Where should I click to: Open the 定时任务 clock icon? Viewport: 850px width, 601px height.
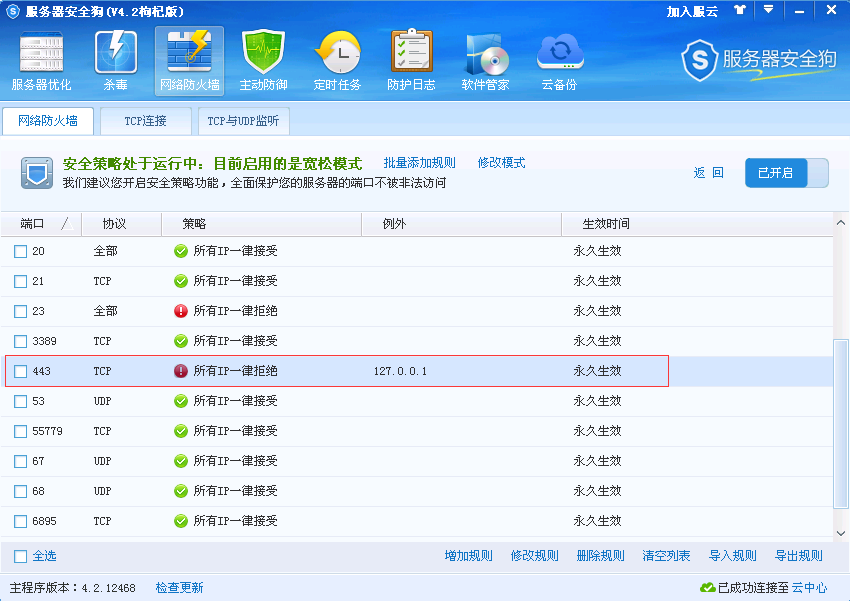coord(337,61)
